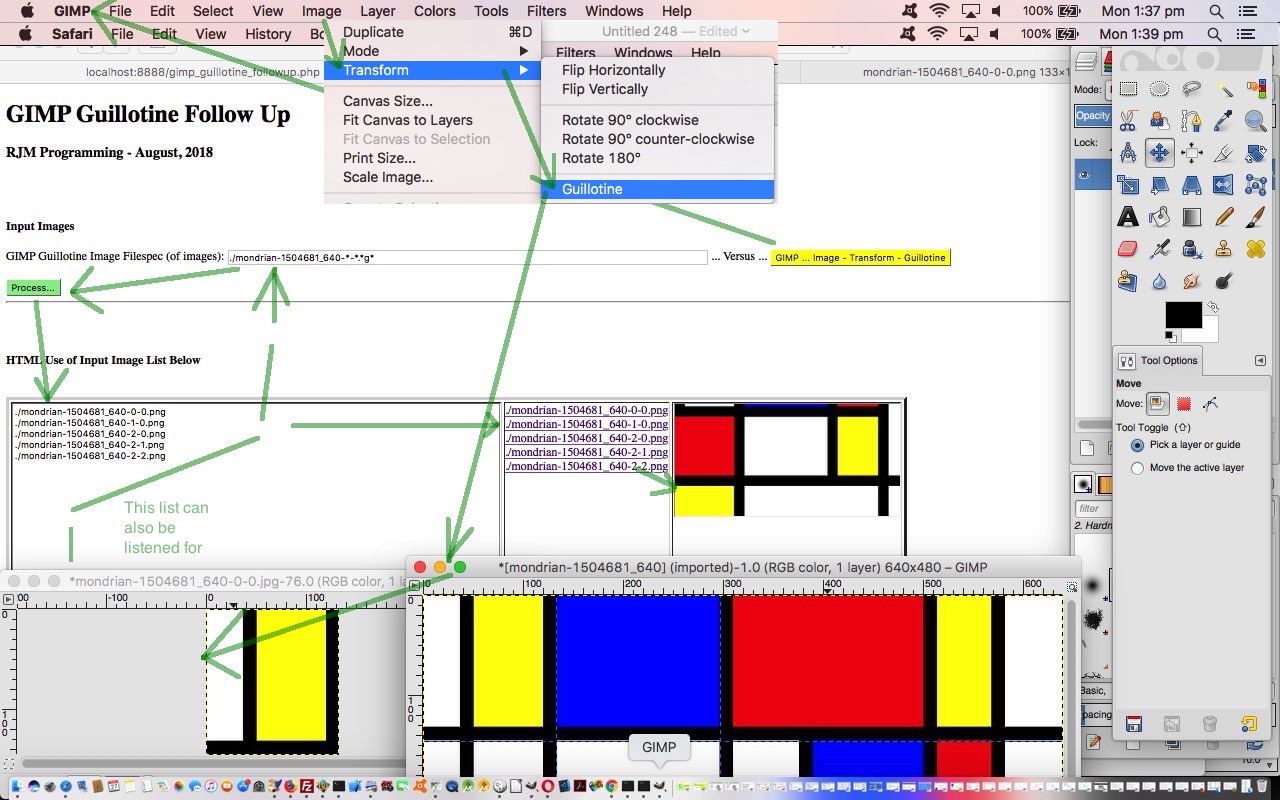Select the Cage Transform tool

1256,185
